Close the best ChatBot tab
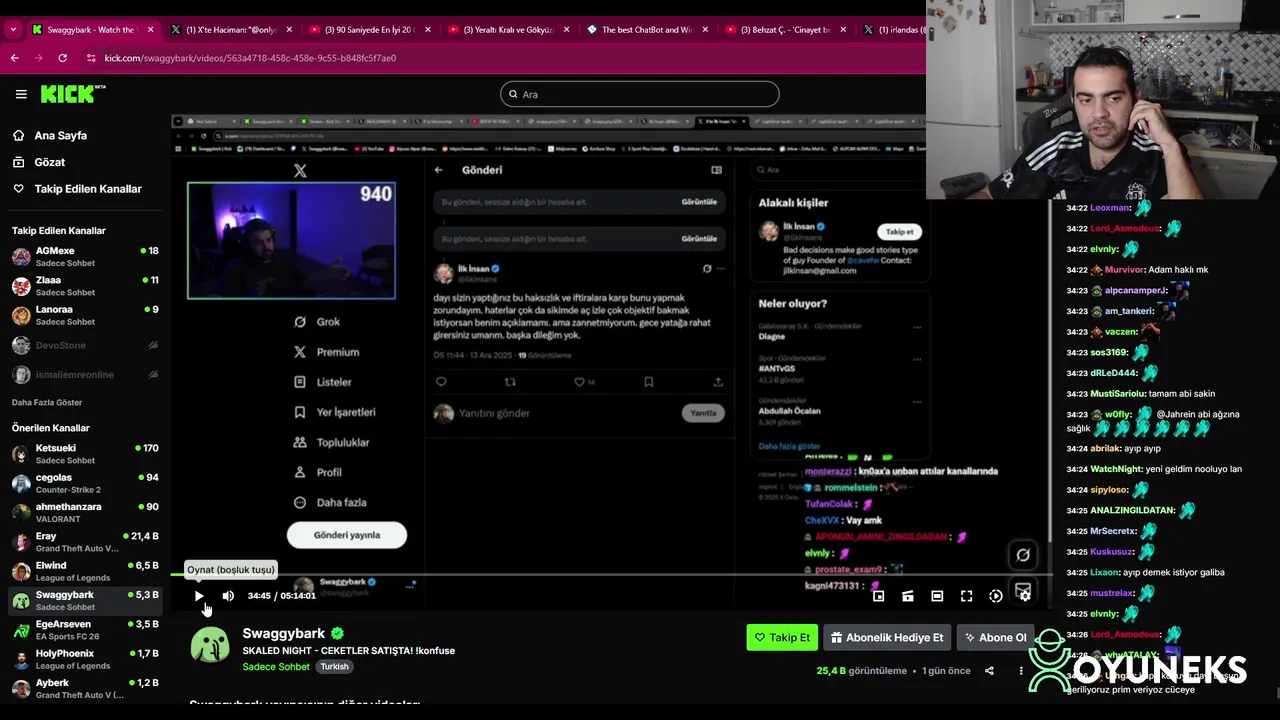 pyautogui.click(x=706, y=30)
